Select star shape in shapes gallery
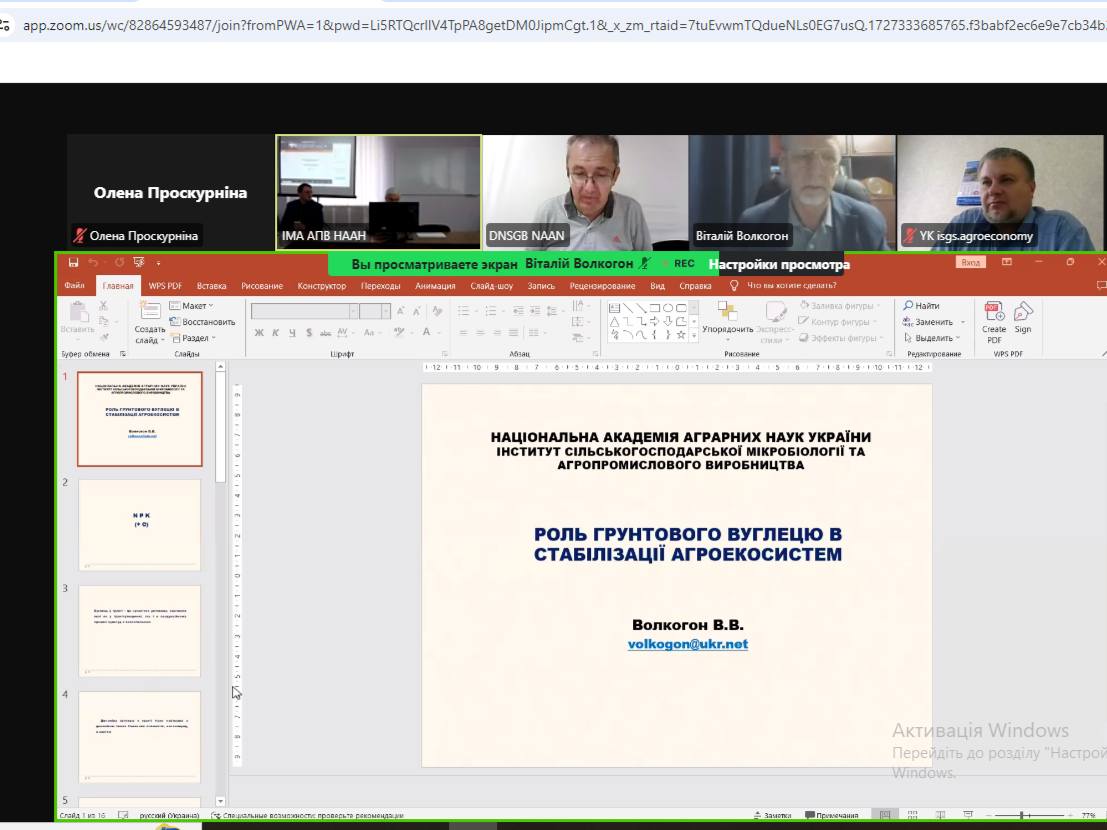 point(681,335)
